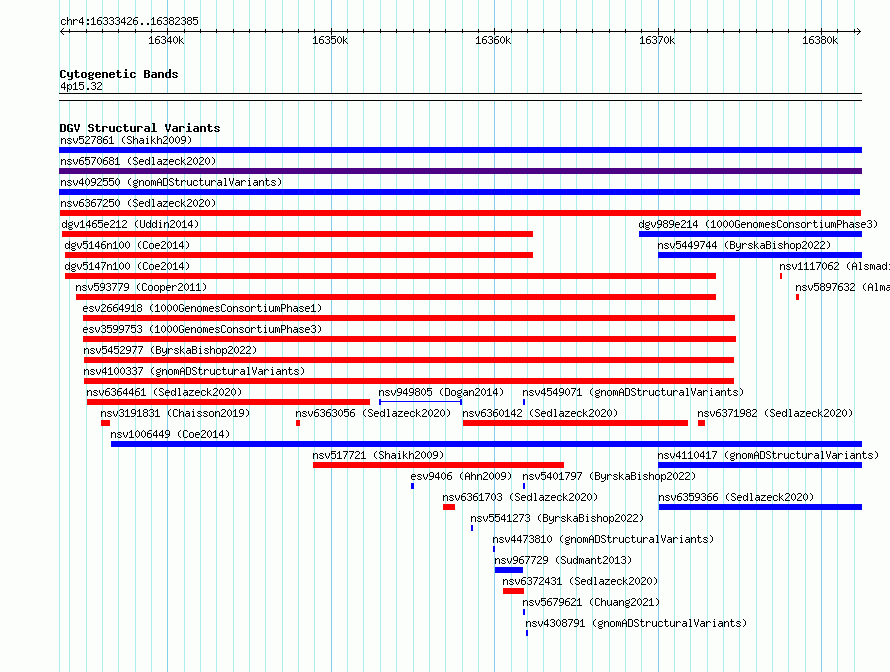Select esv3599753 (1000GenomesConsortiumPhase3) label
Screen dimensions: 890x672
202,329
